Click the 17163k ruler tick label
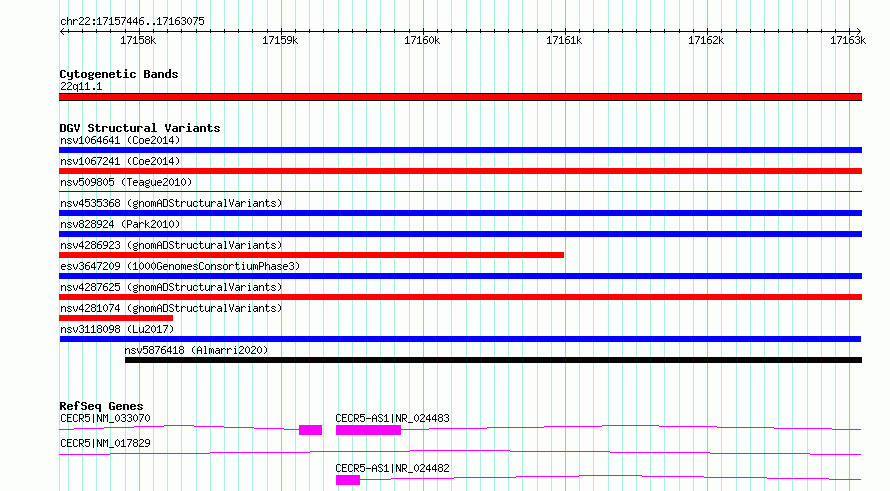Image resolution: width=890 pixels, height=491 pixels. click(847, 40)
